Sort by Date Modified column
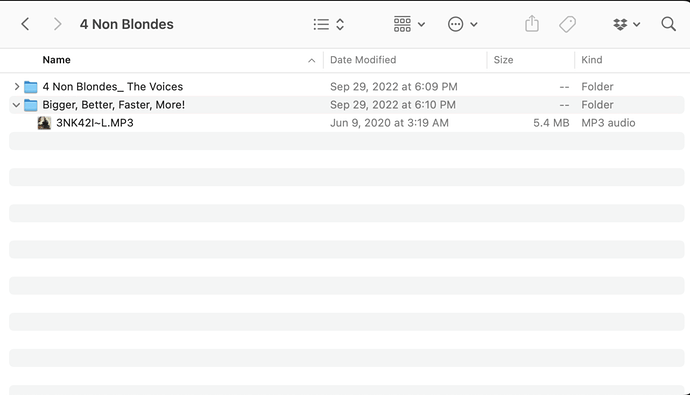The width and height of the screenshot is (690, 395). click(363, 60)
